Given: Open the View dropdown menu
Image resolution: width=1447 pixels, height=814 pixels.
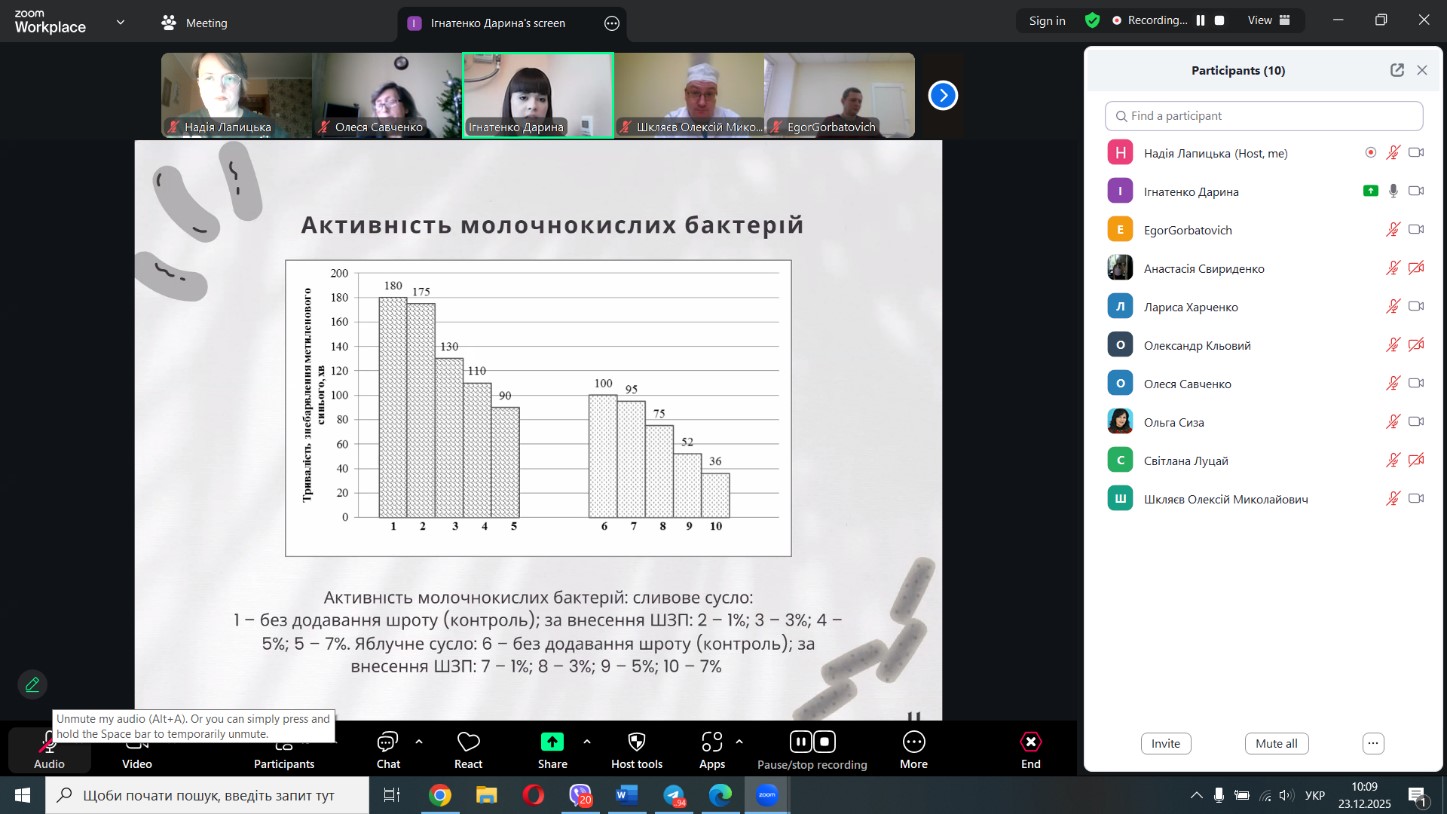Looking at the screenshot, I should point(1269,20).
